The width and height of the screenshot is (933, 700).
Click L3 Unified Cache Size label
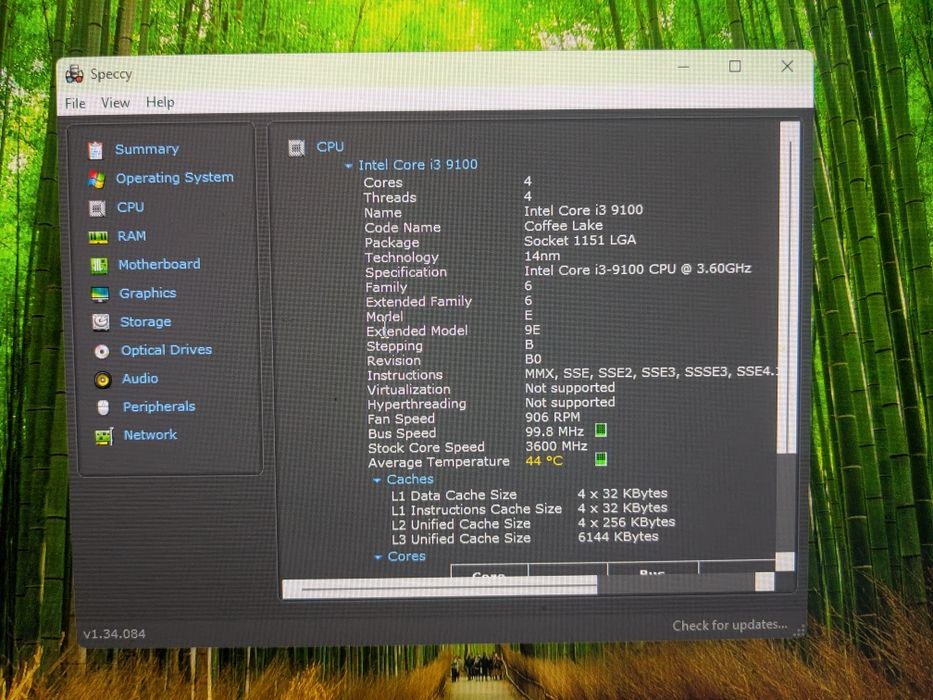click(461, 539)
